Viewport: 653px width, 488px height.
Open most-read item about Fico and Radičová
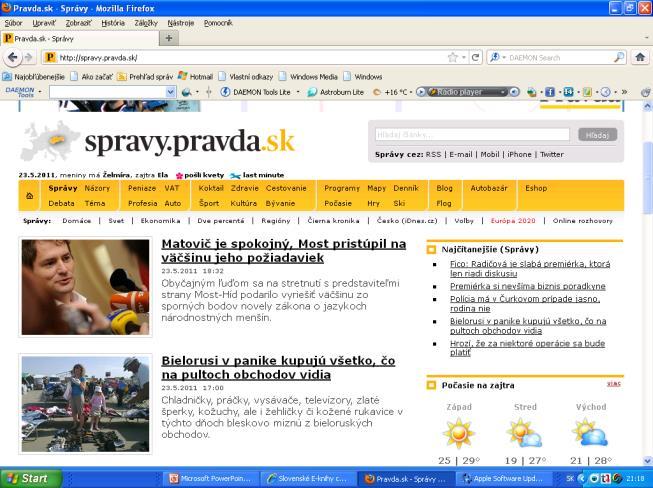(530, 269)
